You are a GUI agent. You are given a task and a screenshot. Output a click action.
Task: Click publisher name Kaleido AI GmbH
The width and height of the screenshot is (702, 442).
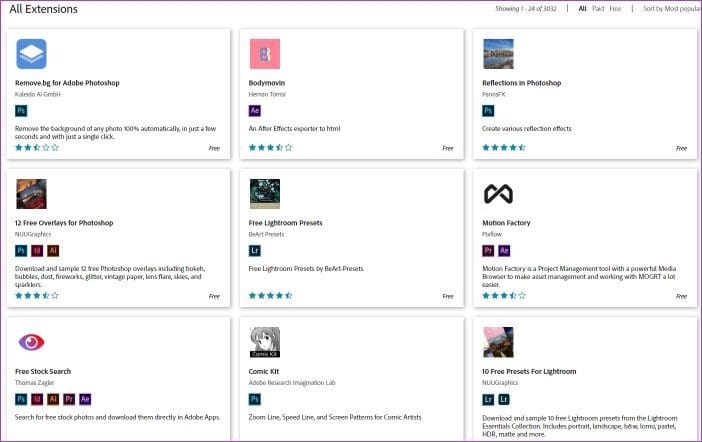tap(38, 94)
